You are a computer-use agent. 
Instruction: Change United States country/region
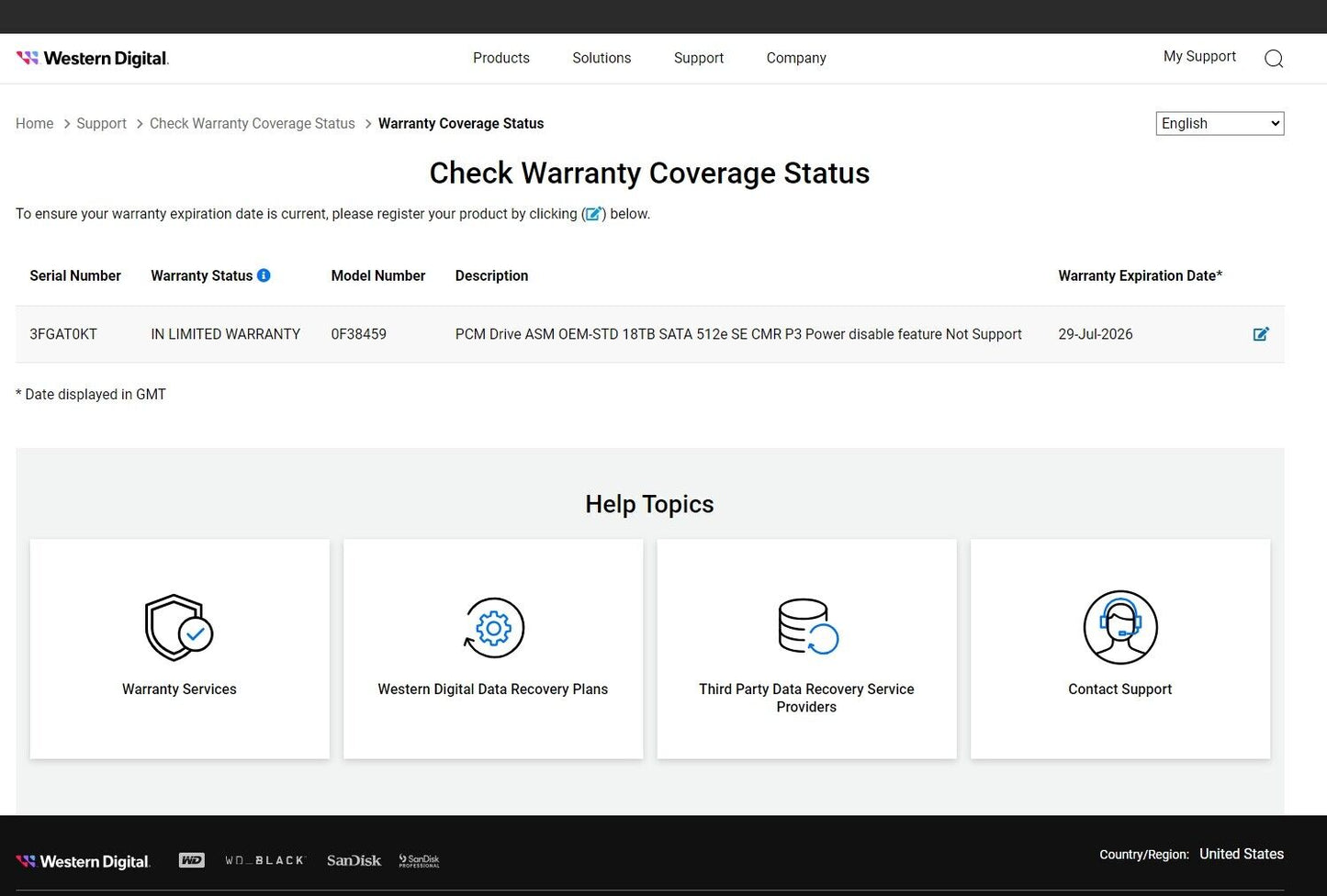pyautogui.click(x=1242, y=854)
